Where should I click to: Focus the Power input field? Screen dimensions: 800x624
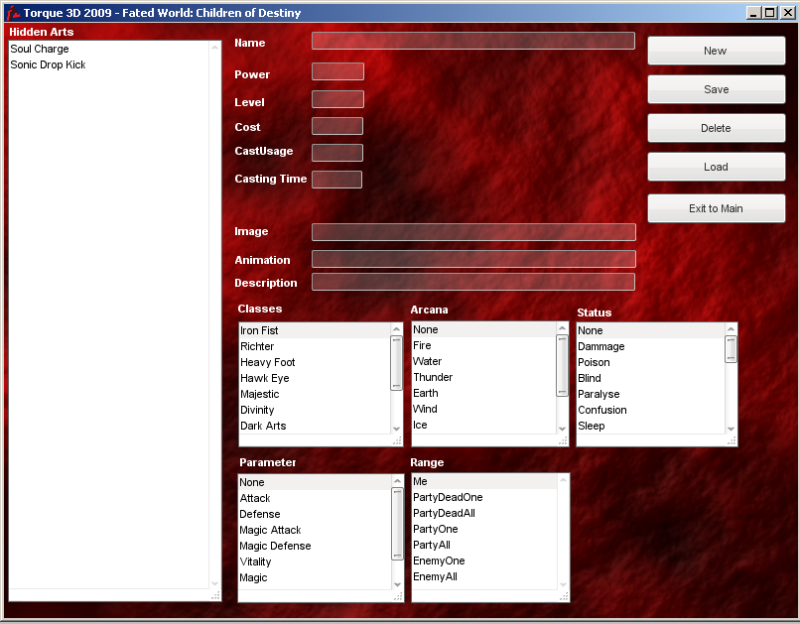tap(337, 72)
